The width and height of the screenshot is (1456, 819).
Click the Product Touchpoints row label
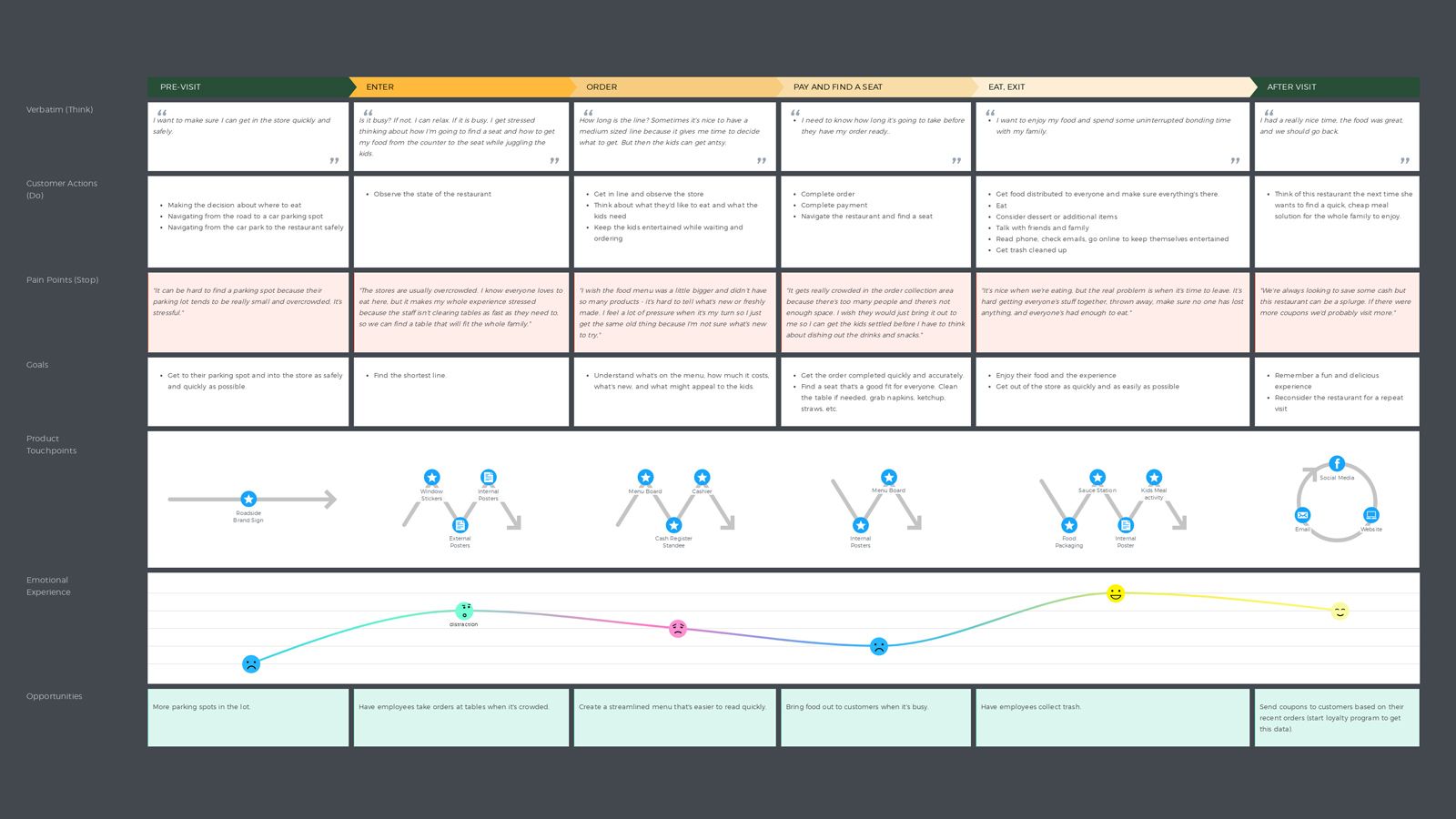pos(51,444)
